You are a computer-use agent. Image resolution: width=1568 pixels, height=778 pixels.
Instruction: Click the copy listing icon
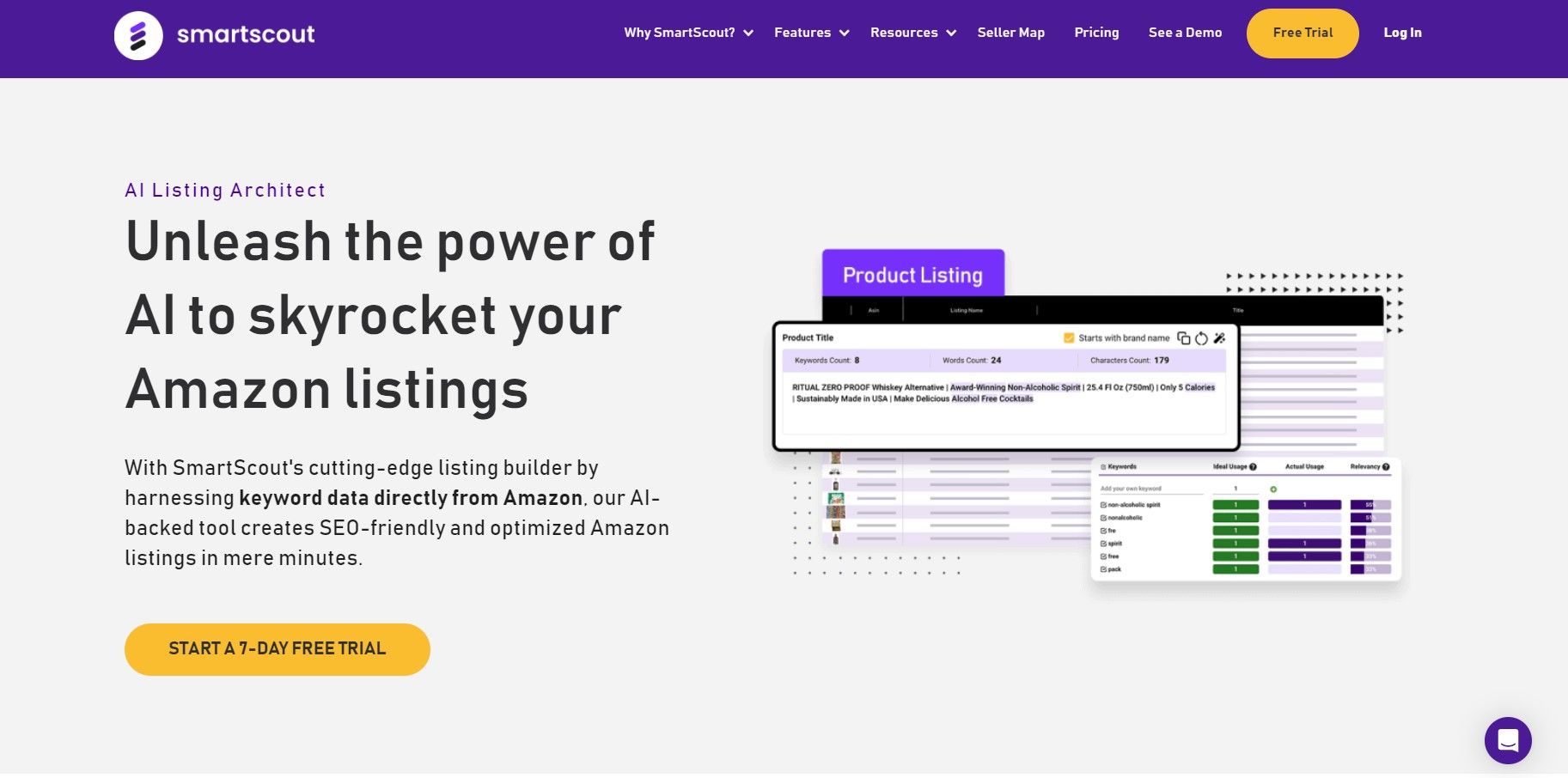(1184, 337)
